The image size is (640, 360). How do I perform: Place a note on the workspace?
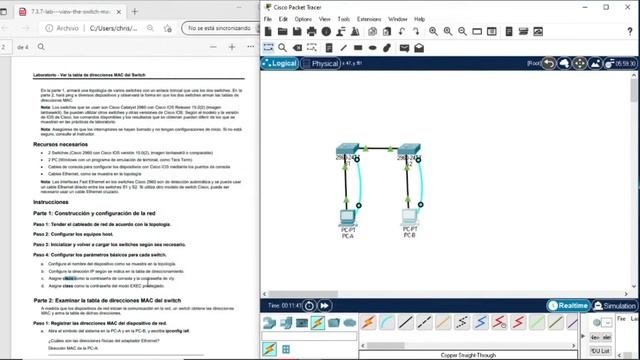pos(329,48)
